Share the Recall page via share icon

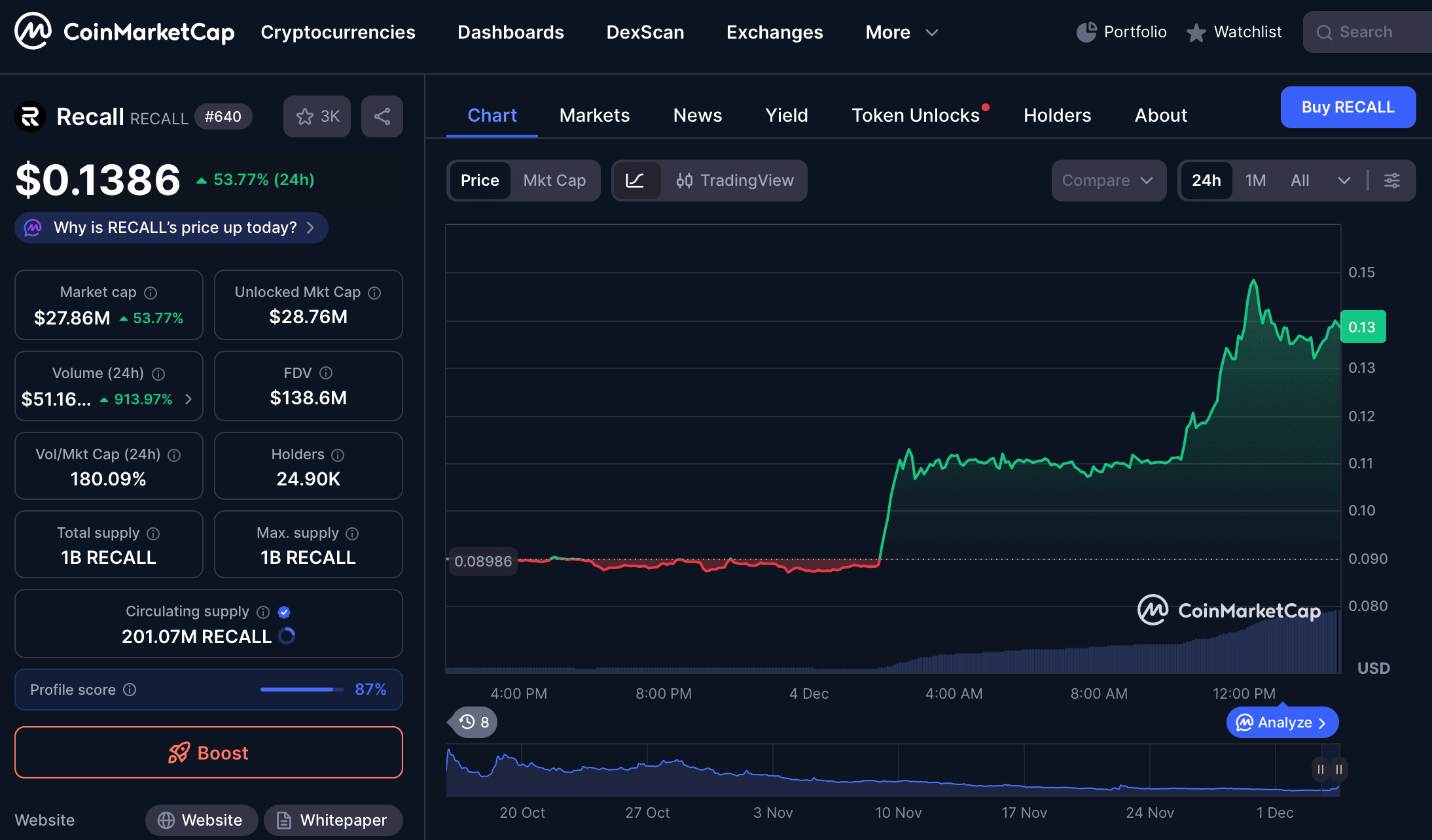point(382,116)
